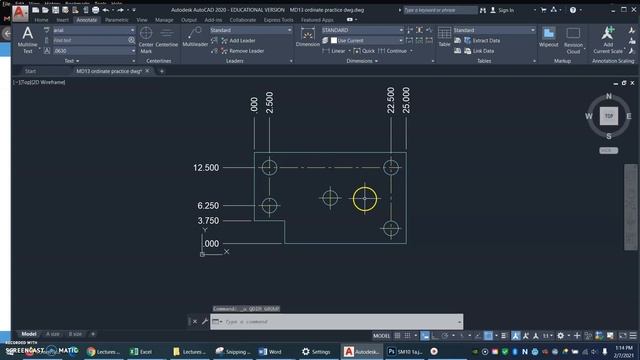
Task: Open the Linear dimension type dropdown arrow
Action: 349,51
